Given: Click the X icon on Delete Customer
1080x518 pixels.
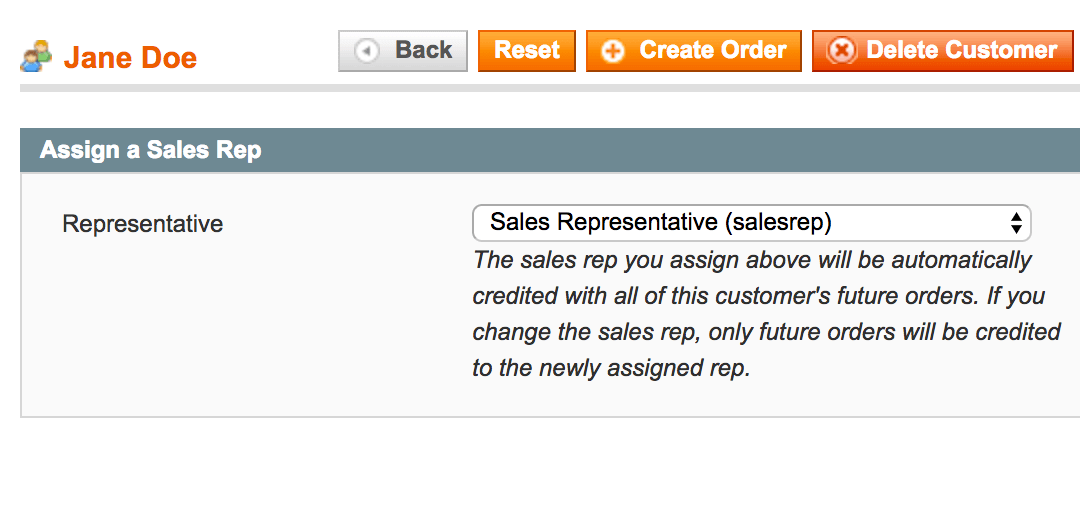Looking at the screenshot, I should click(842, 51).
